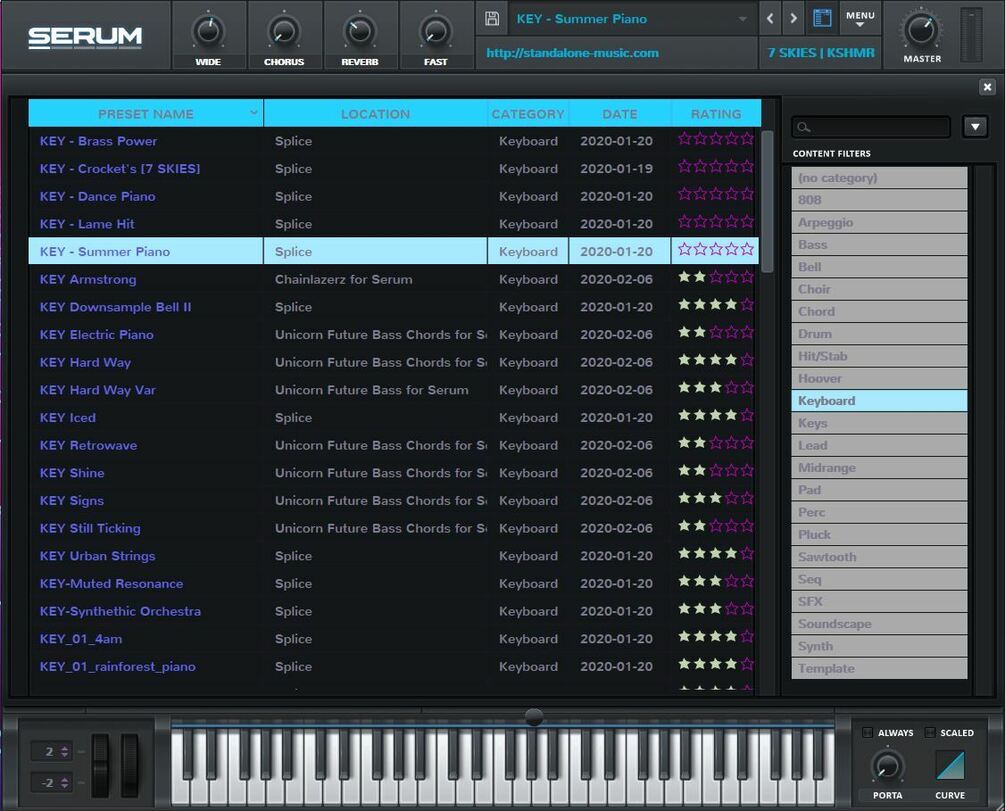Click inside the preset search field

click(x=871, y=127)
